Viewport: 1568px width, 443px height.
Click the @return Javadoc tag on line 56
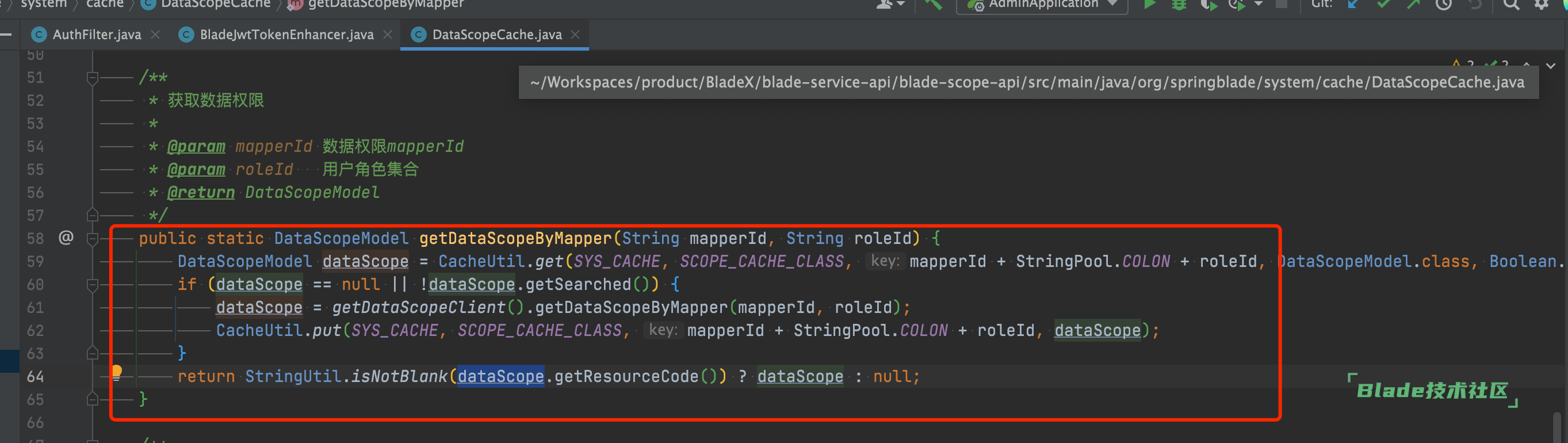(201, 192)
